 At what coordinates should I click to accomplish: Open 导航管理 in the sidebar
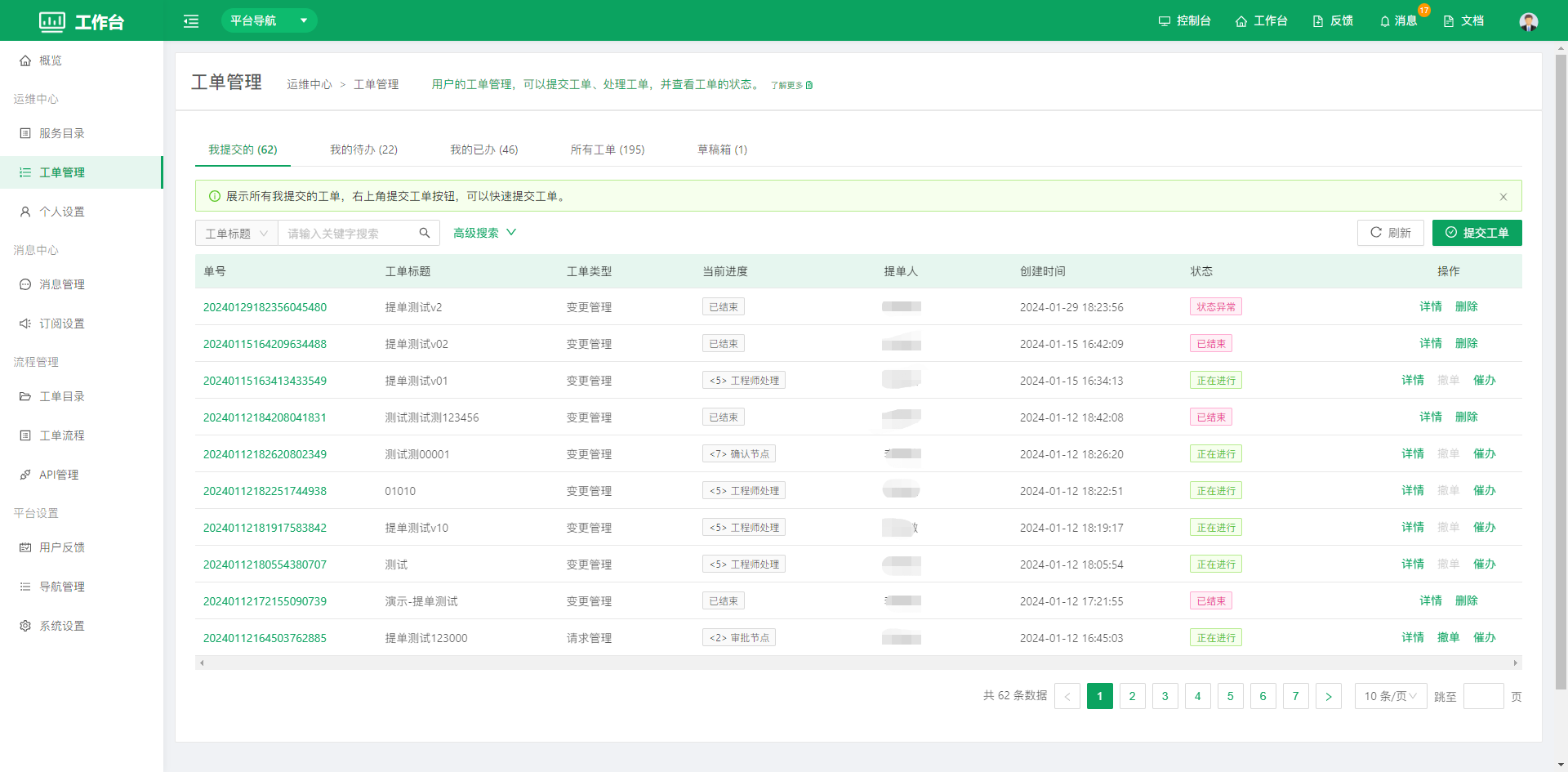pyautogui.click(x=82, y=587)
